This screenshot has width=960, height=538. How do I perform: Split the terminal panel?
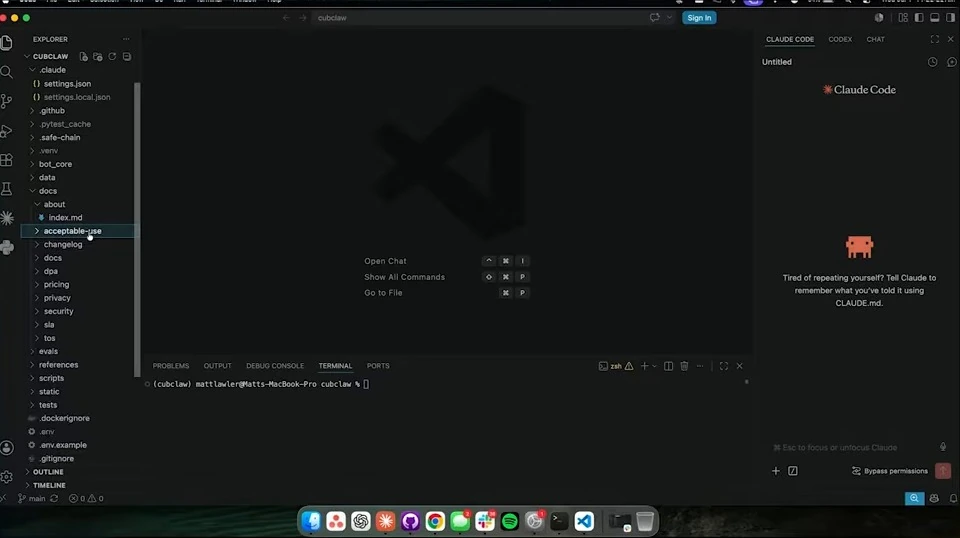[669, 366]
